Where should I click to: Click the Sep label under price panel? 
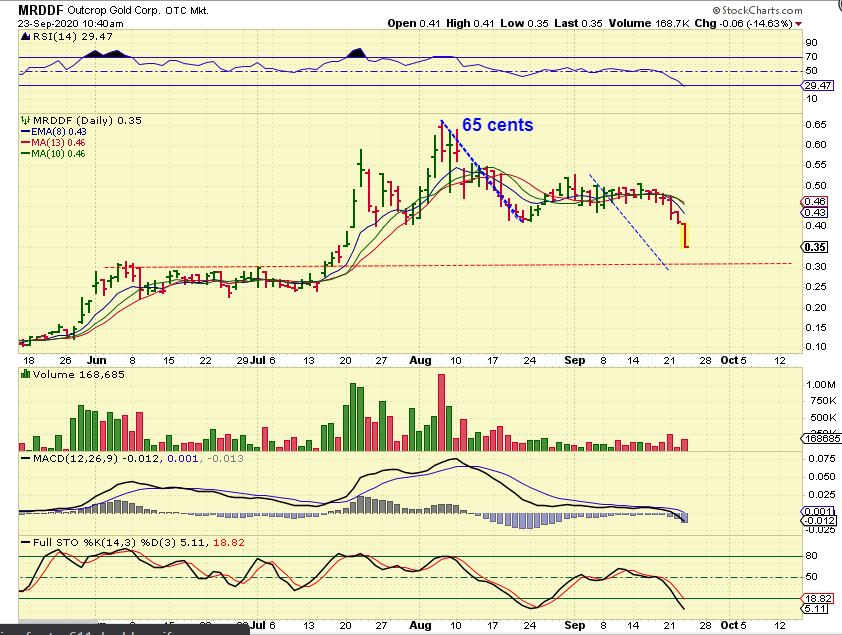click(x=575, y=360)
